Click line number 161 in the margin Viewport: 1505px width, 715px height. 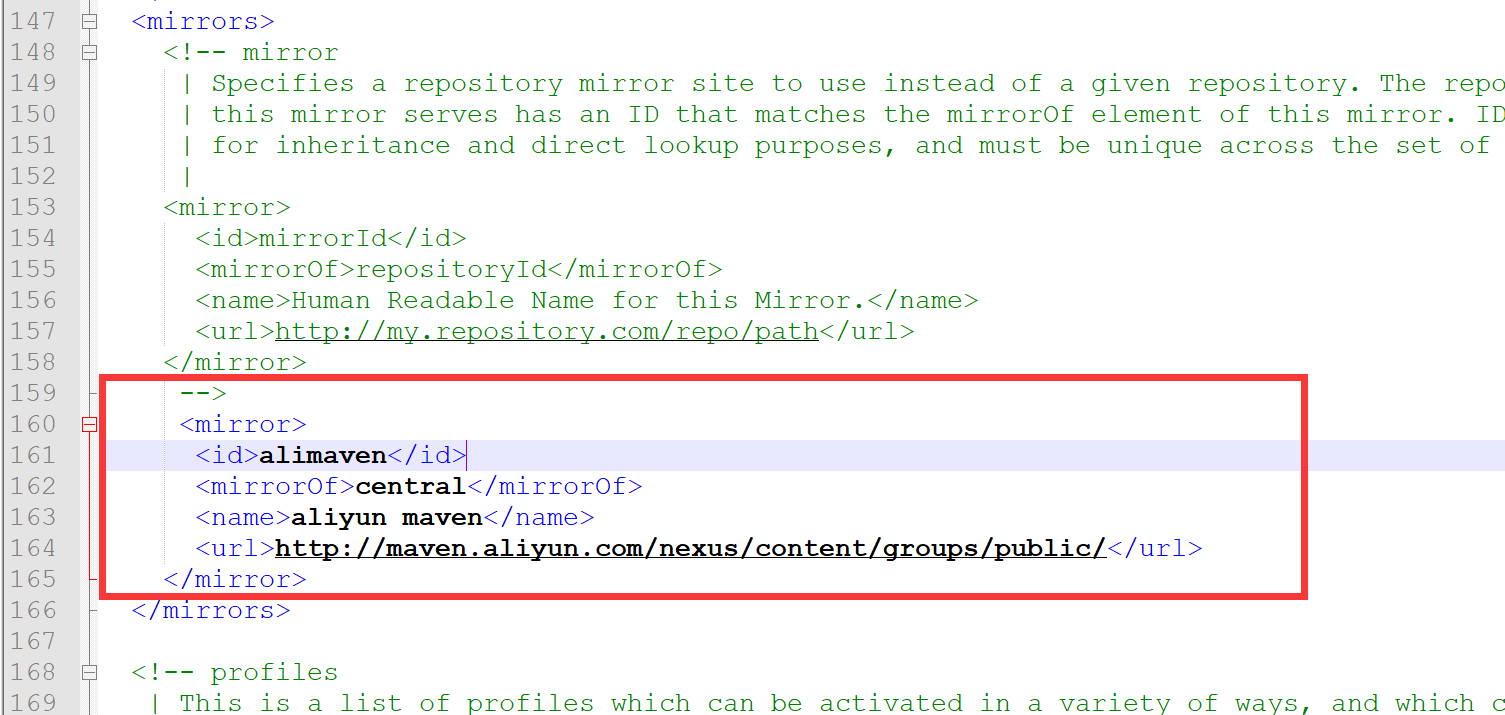(33, 455)
